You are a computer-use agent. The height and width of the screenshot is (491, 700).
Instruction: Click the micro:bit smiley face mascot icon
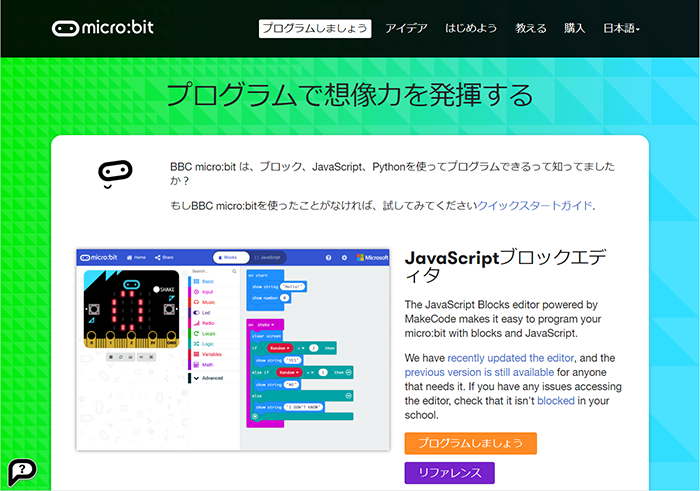[x=115, y=174]
